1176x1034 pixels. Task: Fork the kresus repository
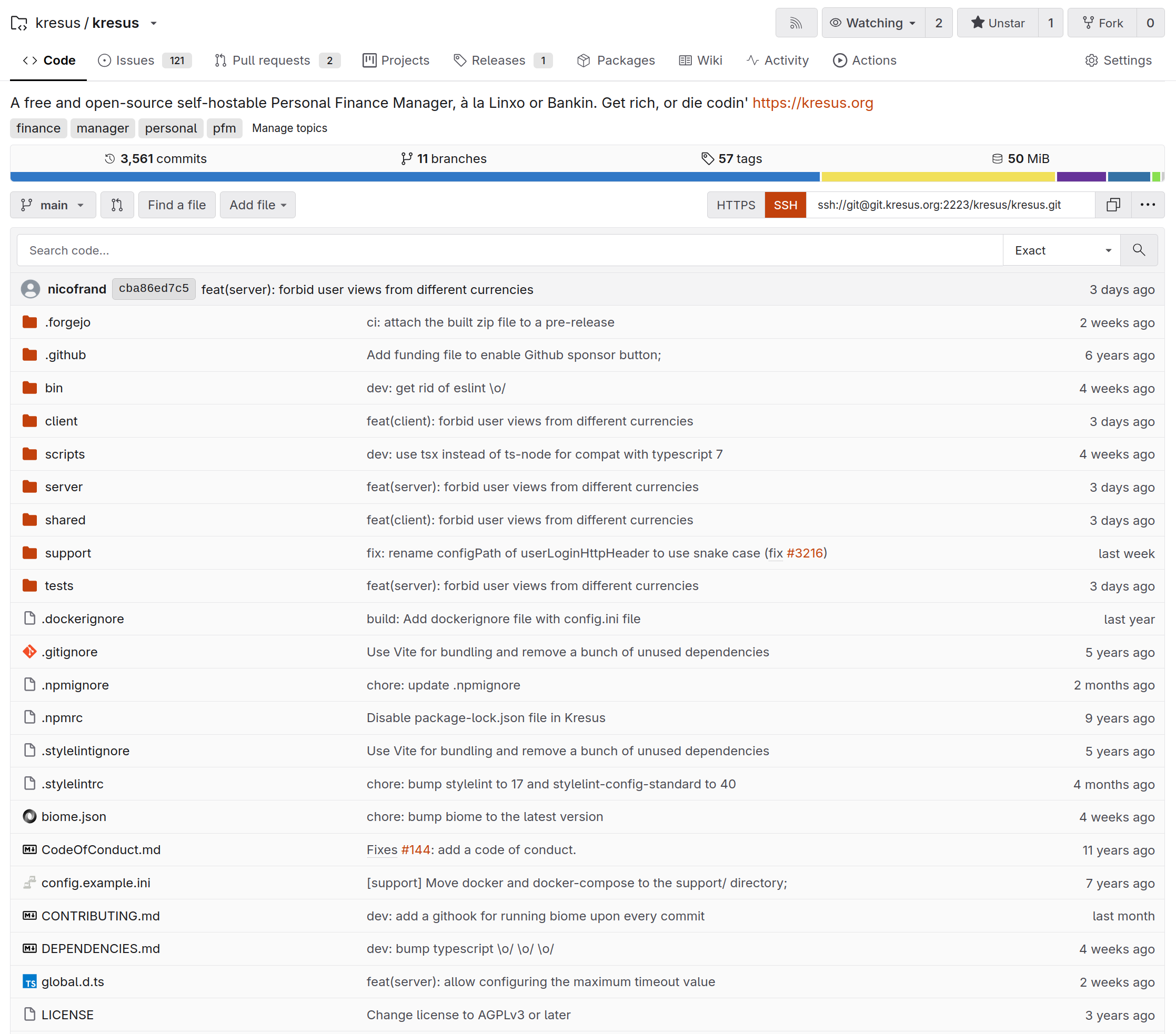coord(1102,23)
